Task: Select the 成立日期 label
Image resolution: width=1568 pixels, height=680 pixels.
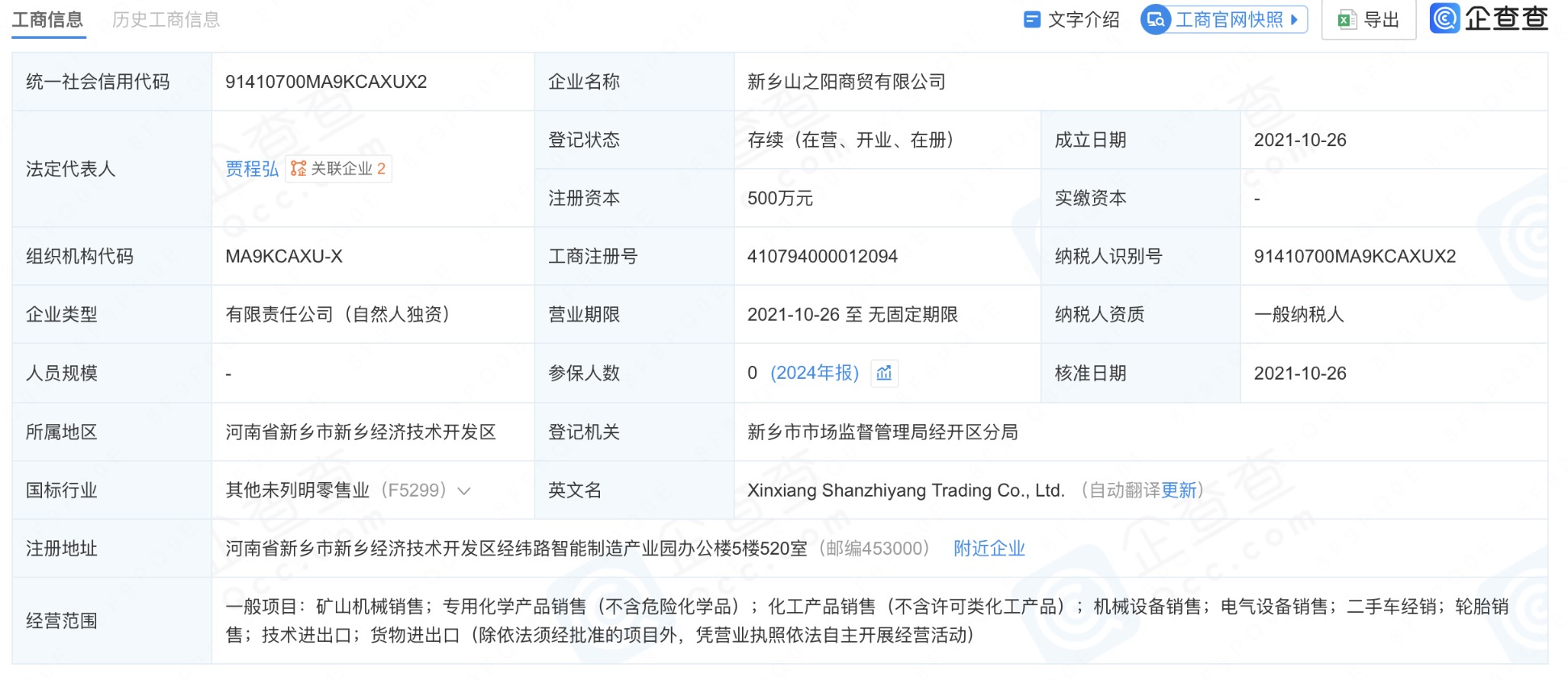Action: coord(1090,140)
